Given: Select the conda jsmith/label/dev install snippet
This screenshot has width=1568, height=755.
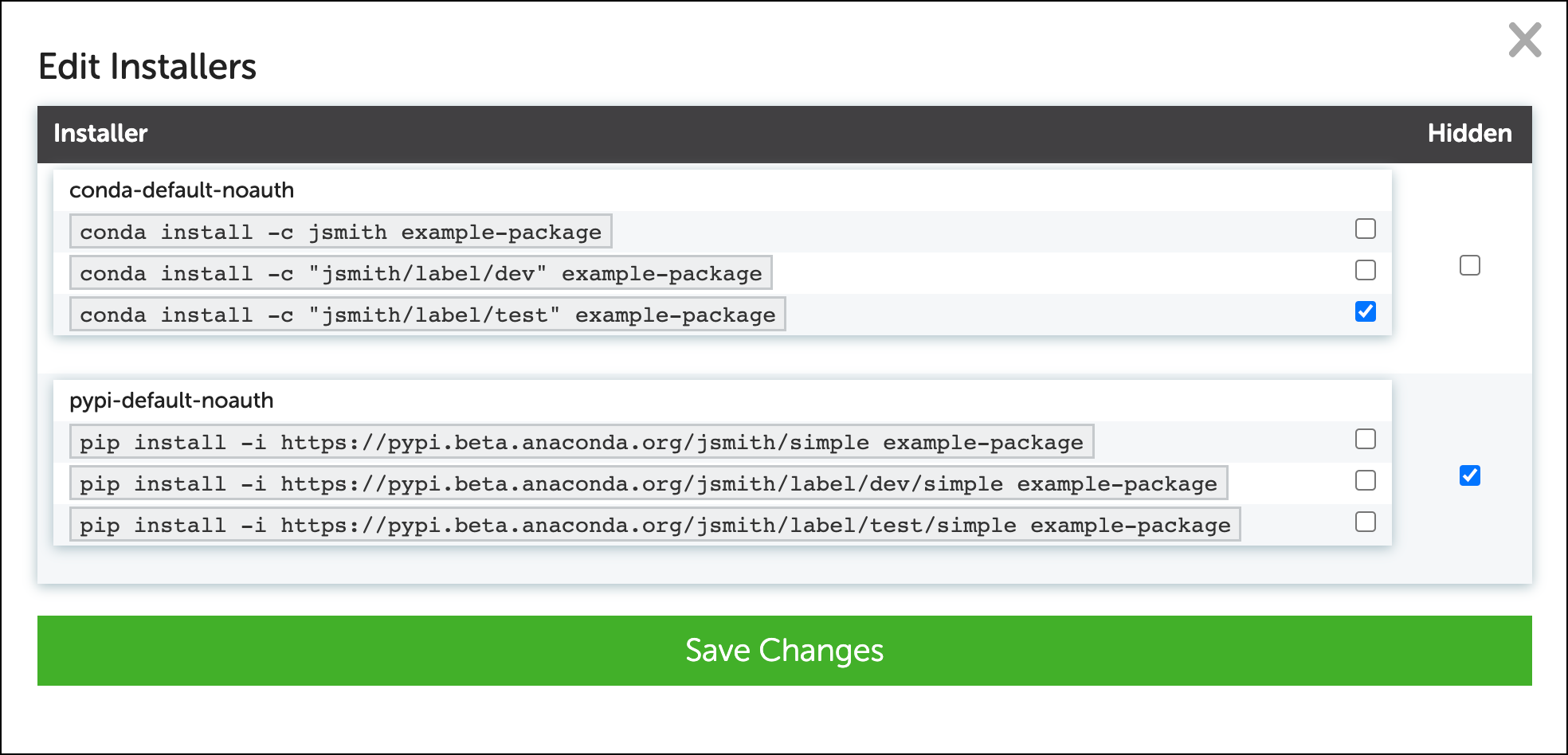Looking at the screenshot, I should click(421, 273).
